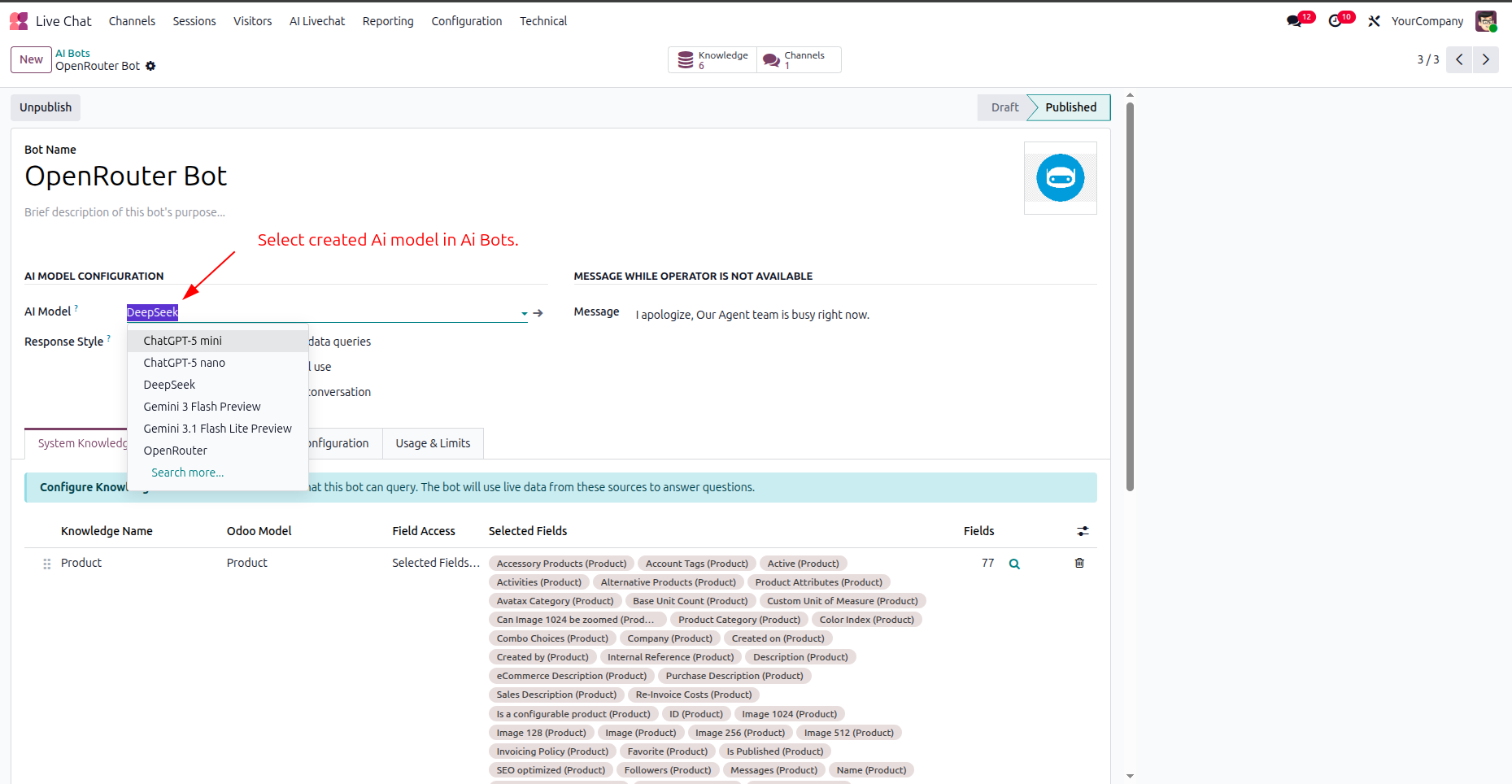Image resolution: width=1512 pixels, height=784 pixels.
Task: Click the Color Index (Product) tag
Action: coord(867,620)
